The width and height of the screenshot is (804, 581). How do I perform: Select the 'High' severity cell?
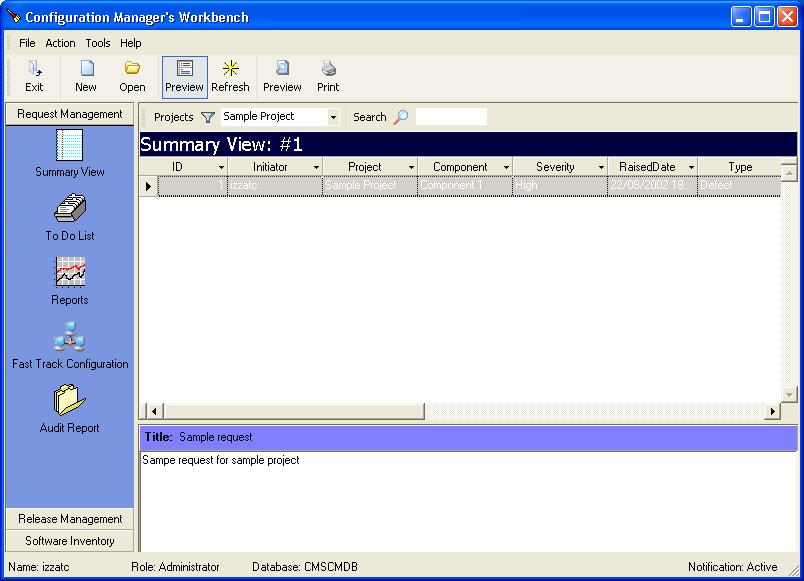point(560,186)
